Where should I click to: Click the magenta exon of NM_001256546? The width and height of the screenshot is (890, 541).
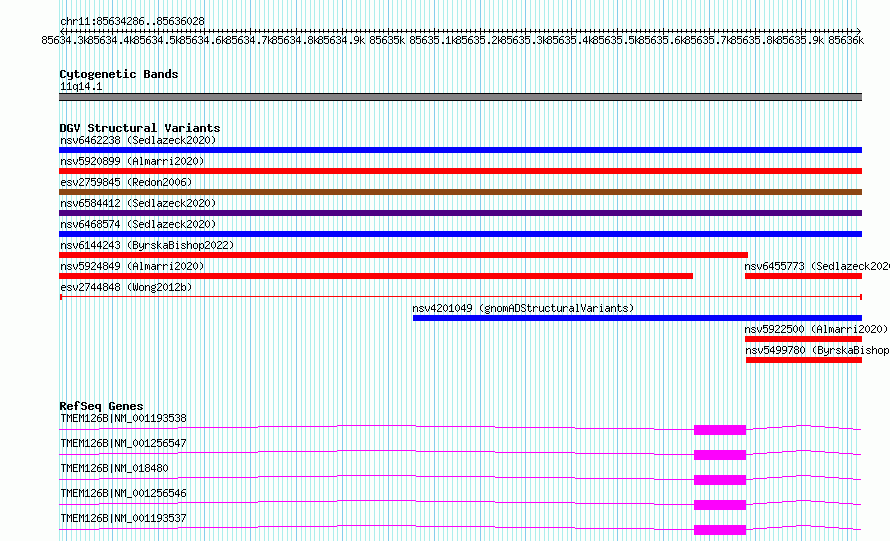(720, 505)
